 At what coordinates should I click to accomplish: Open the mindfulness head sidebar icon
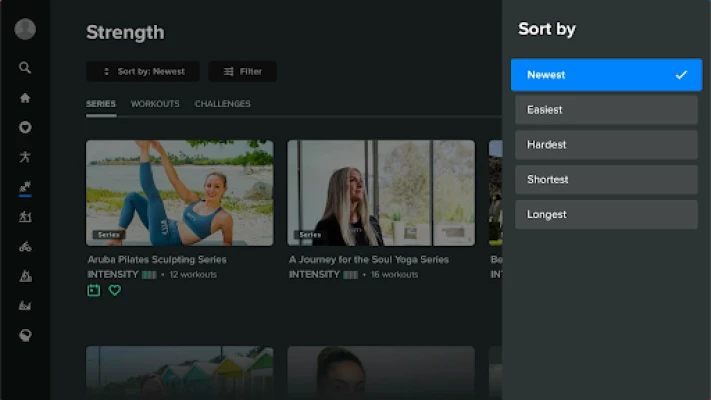(x=25, y=336)
